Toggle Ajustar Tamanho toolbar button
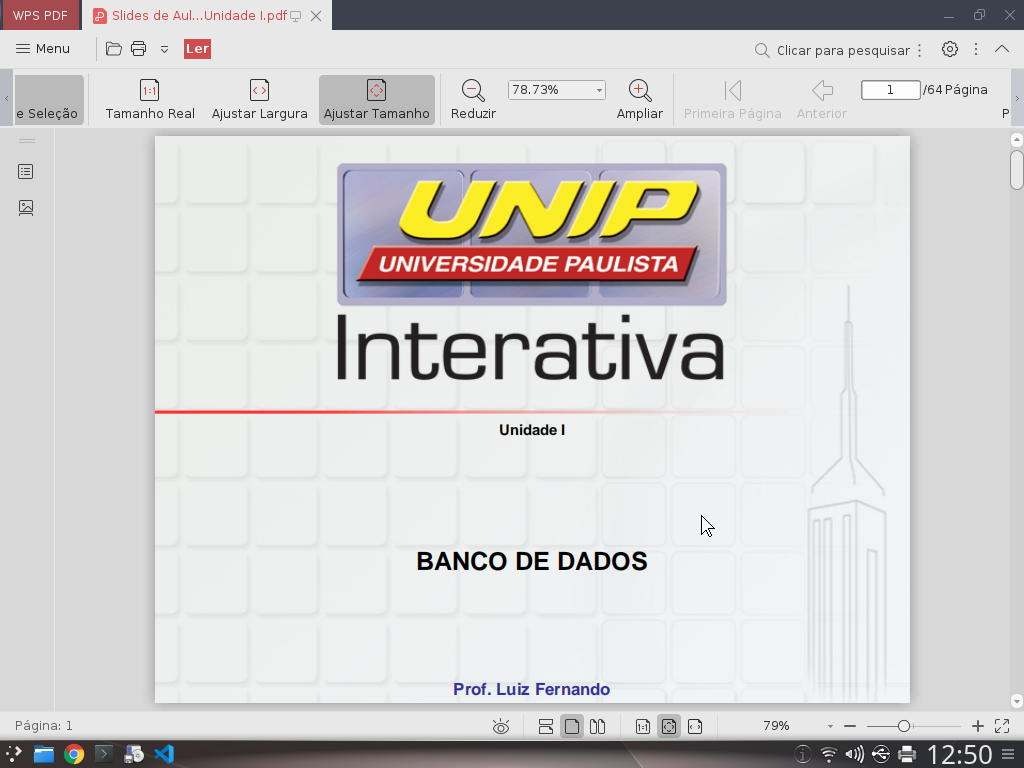 [x=377, y=100]
